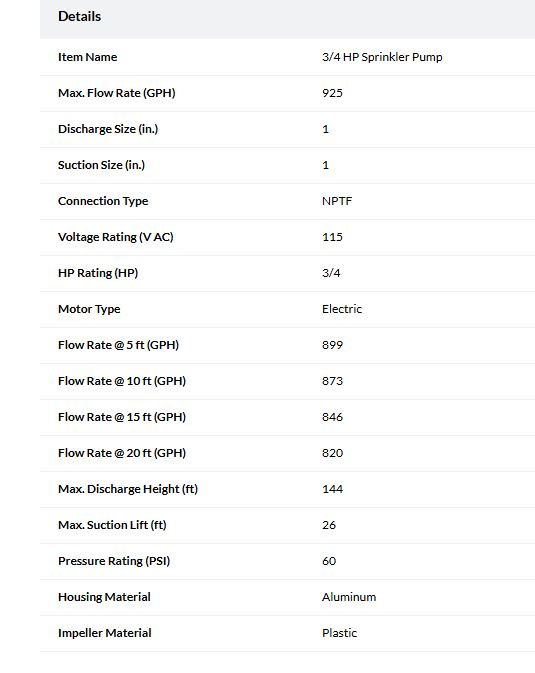Image resolution: width=535 pixels, height=673 pixels.
Task: Click the Flow Rate @ 5 ft label
Action: pyautogui.click(x=119, y=345)
